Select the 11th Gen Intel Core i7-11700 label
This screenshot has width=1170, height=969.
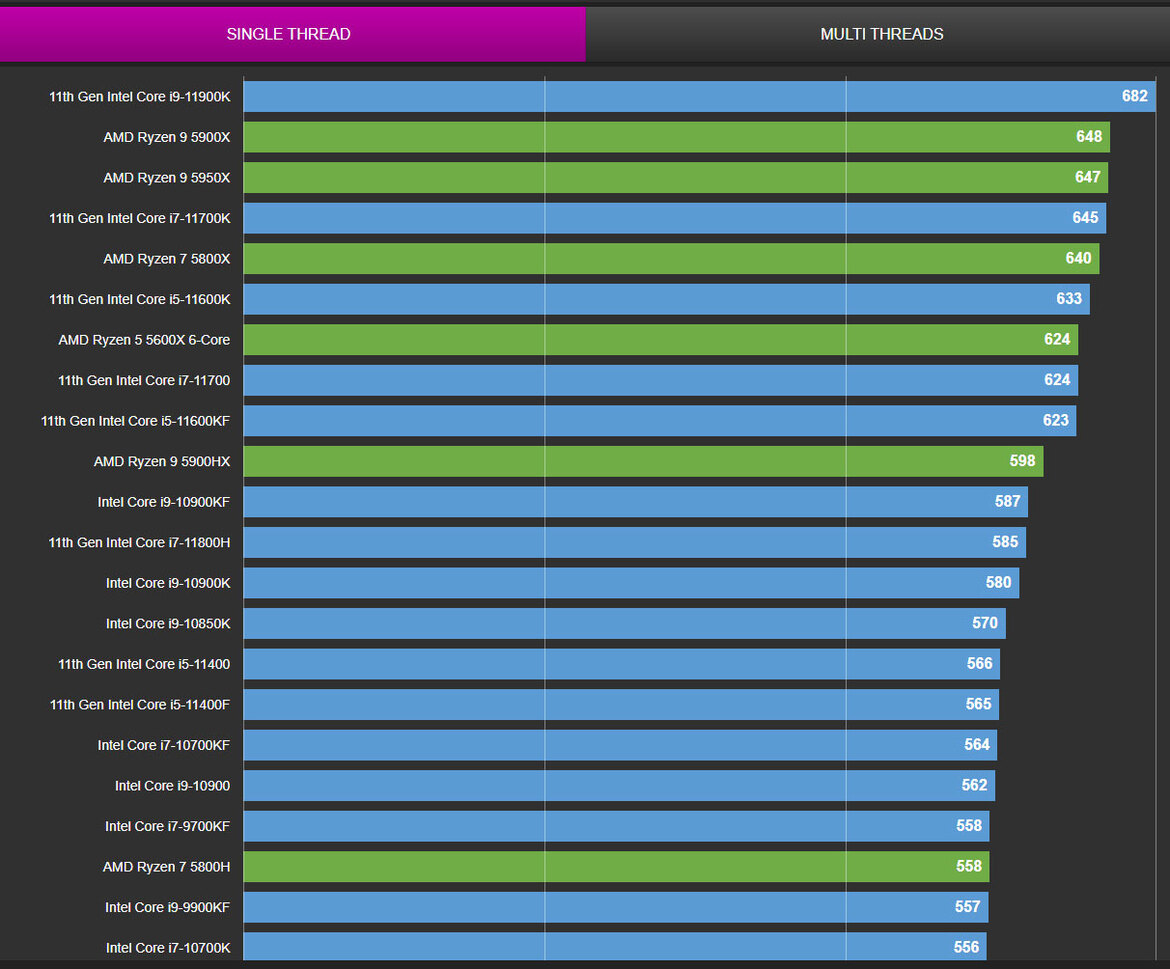(x=144, y=380)
